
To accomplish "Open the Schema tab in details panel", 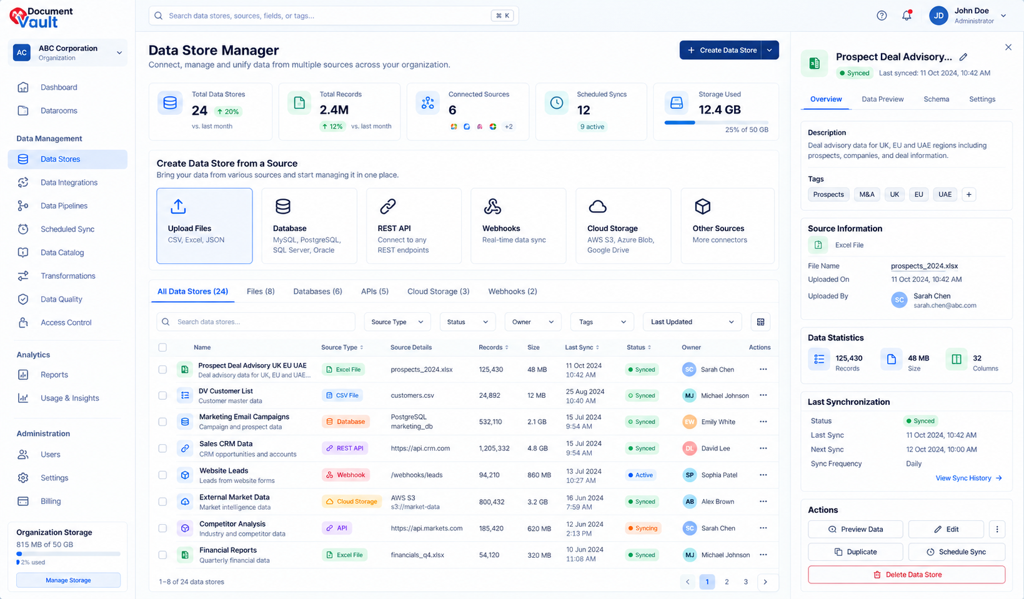I will point(936,99).
